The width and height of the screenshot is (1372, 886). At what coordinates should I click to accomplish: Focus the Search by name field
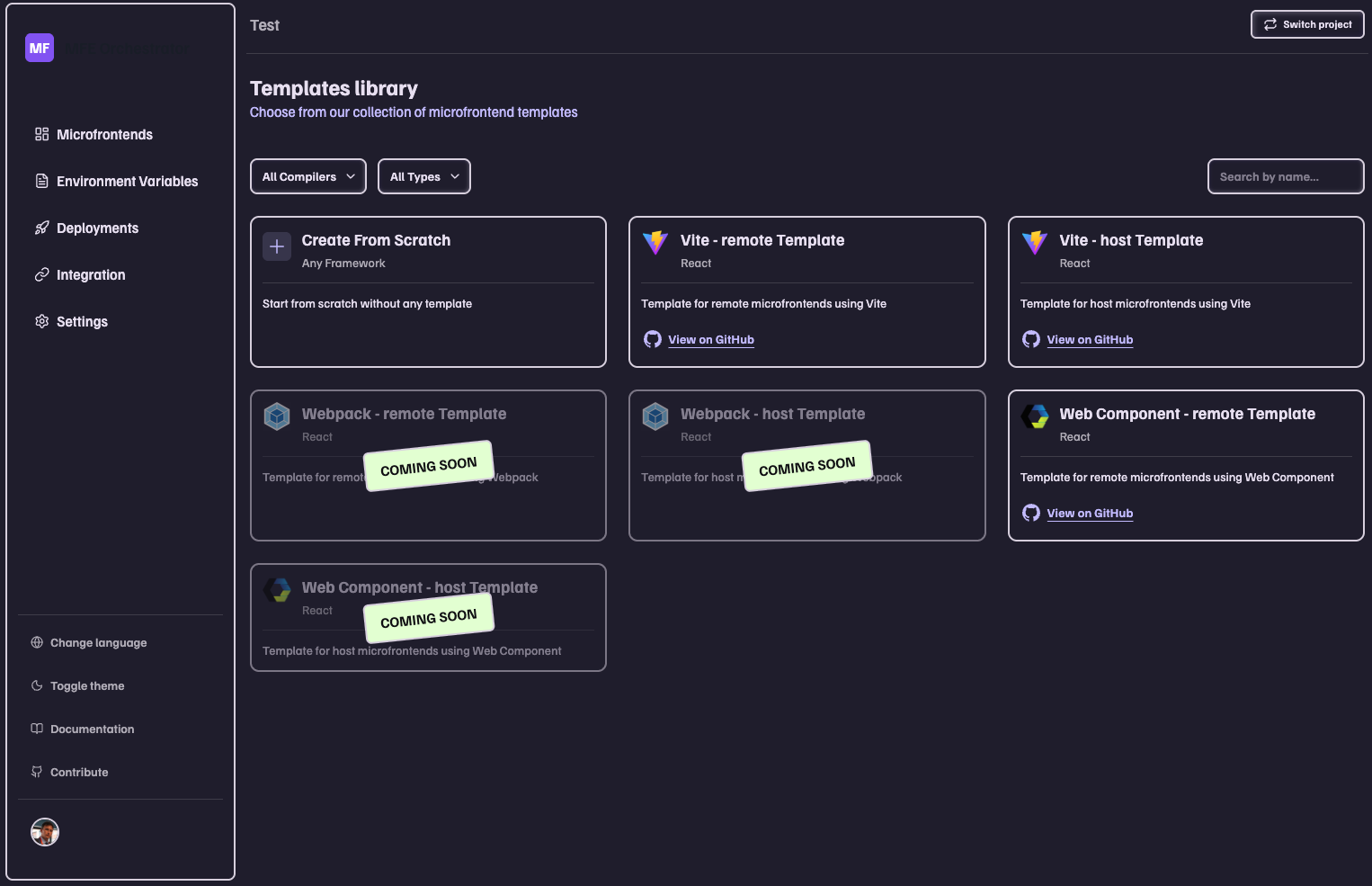point(1285,176)
